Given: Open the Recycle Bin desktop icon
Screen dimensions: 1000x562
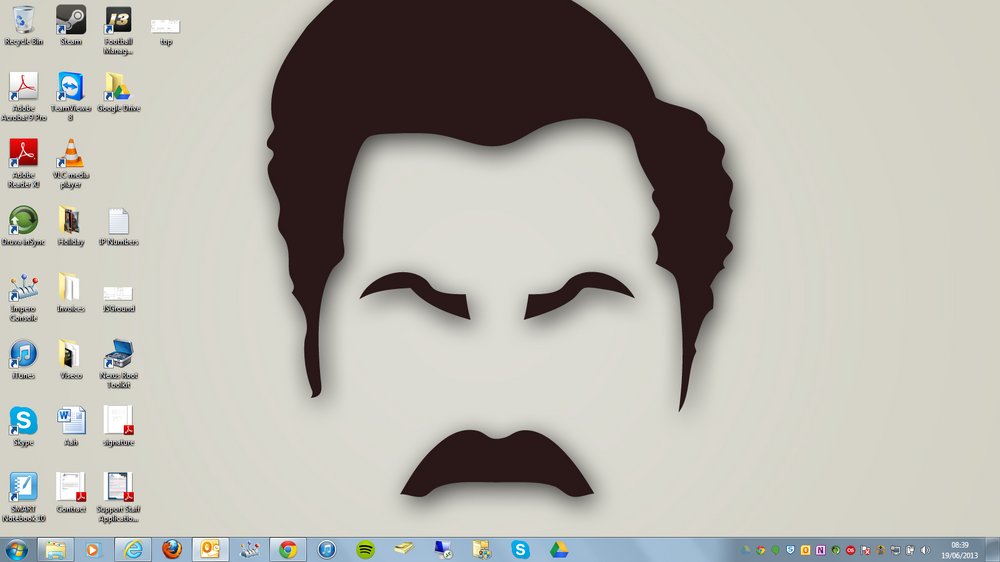Looking at the screenshot, I should [24, 26].
